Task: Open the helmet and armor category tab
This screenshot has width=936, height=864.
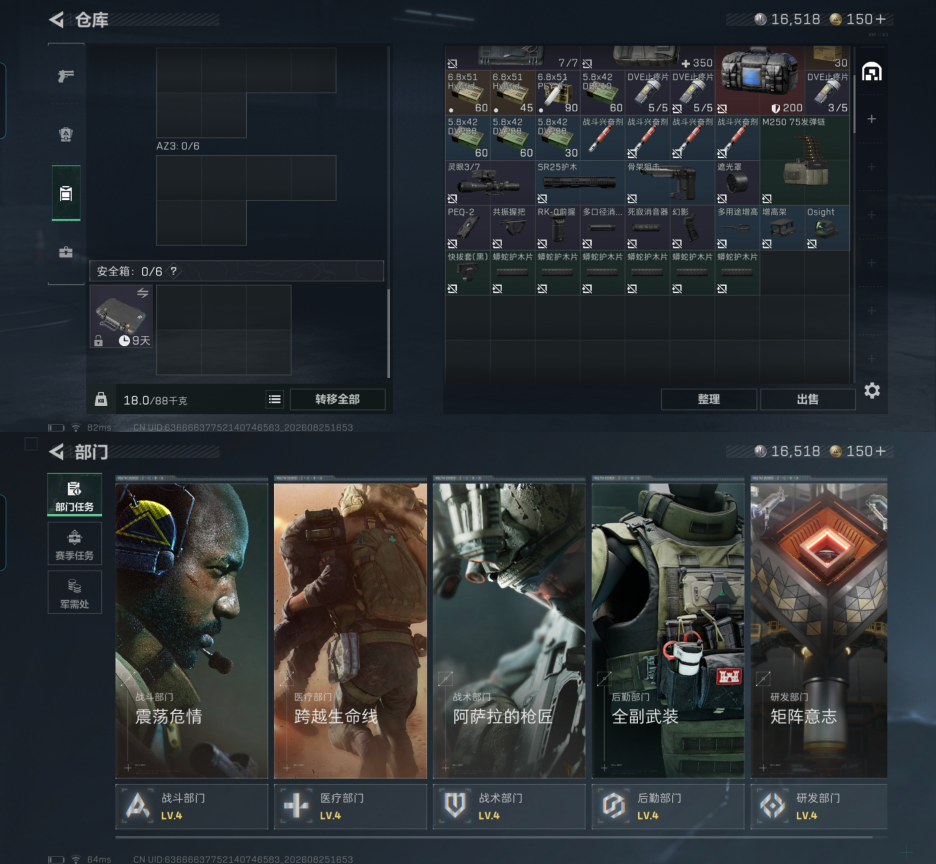Action: (66, 134)
